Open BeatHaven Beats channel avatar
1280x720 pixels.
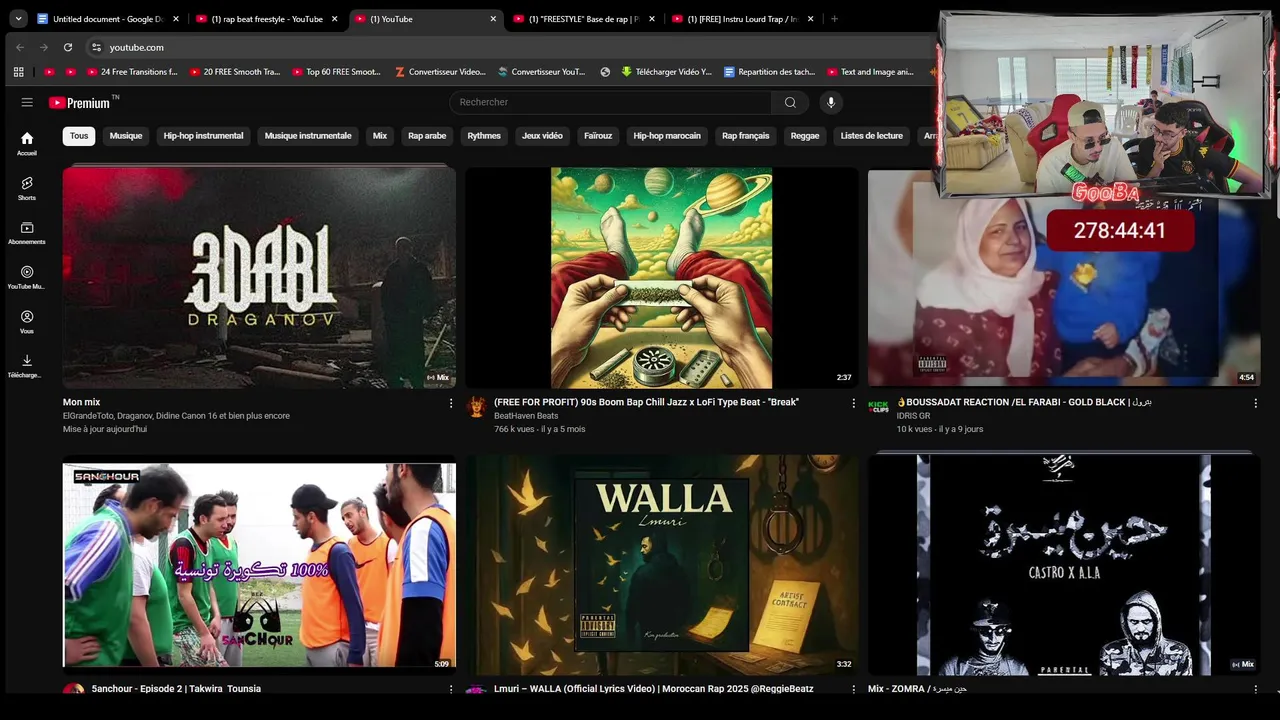point(476,407)
